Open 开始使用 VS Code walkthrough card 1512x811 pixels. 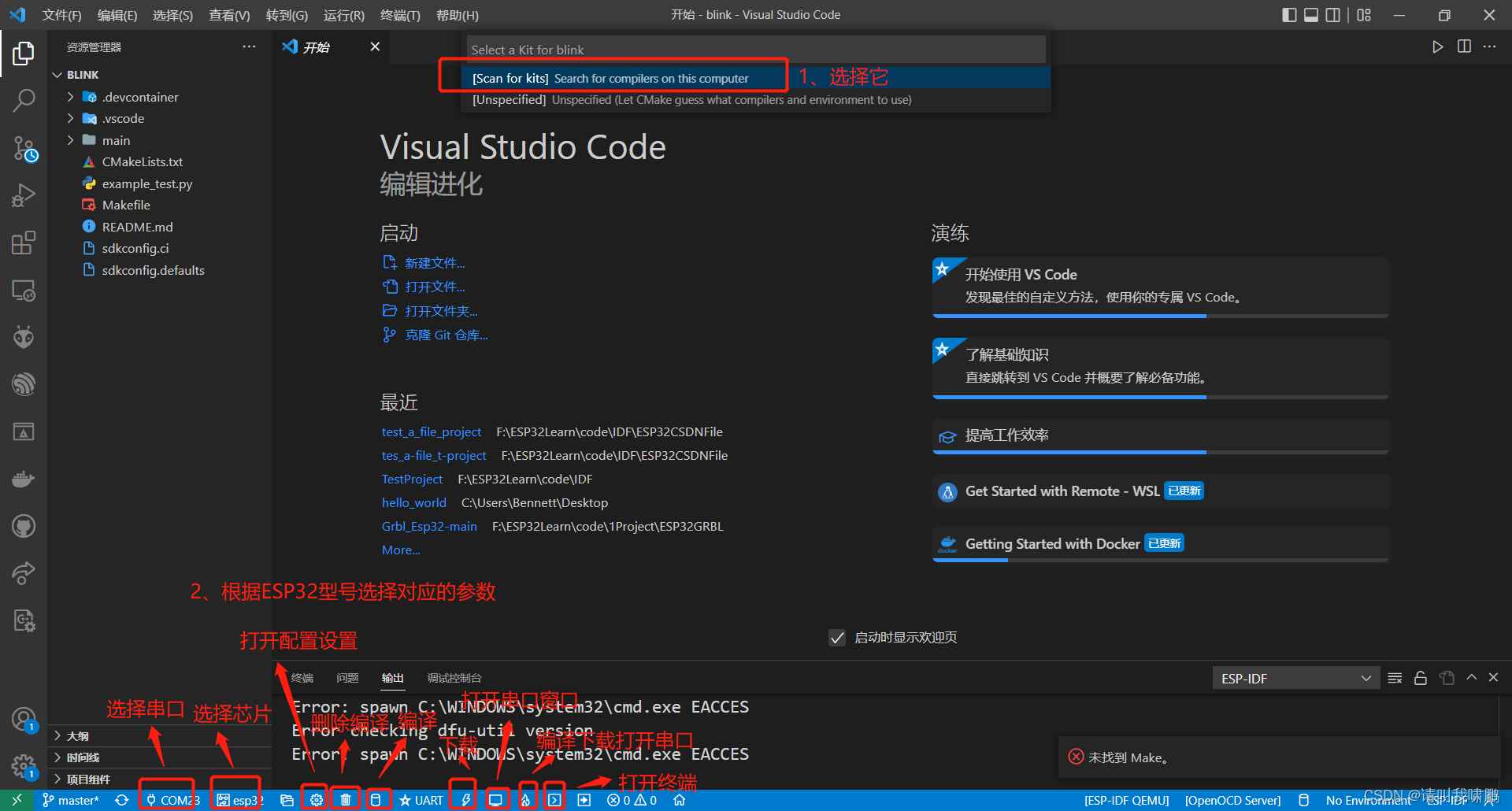point(1161,287)
